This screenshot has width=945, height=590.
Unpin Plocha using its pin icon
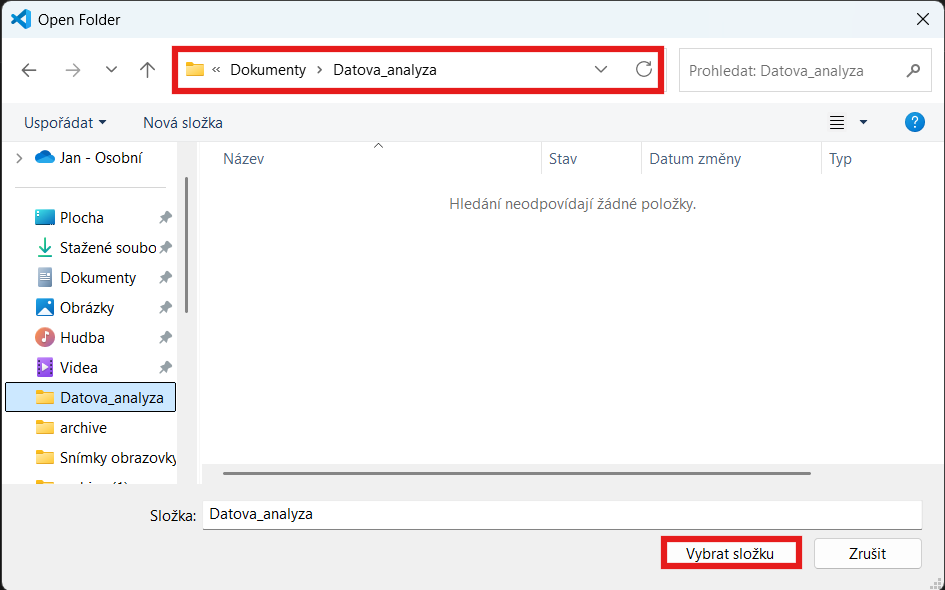[165, 218]
